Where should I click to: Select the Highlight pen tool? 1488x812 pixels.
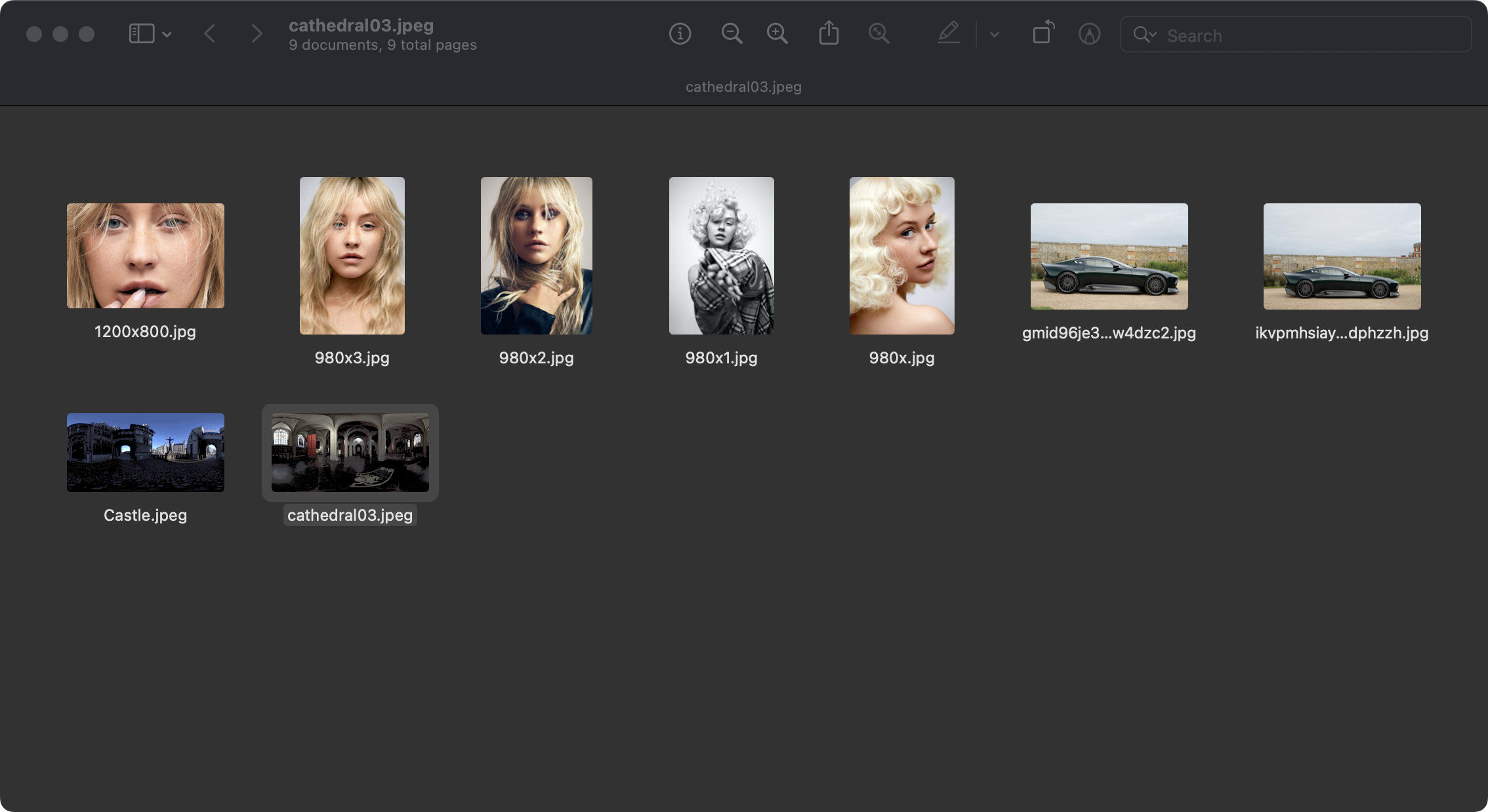948,33
